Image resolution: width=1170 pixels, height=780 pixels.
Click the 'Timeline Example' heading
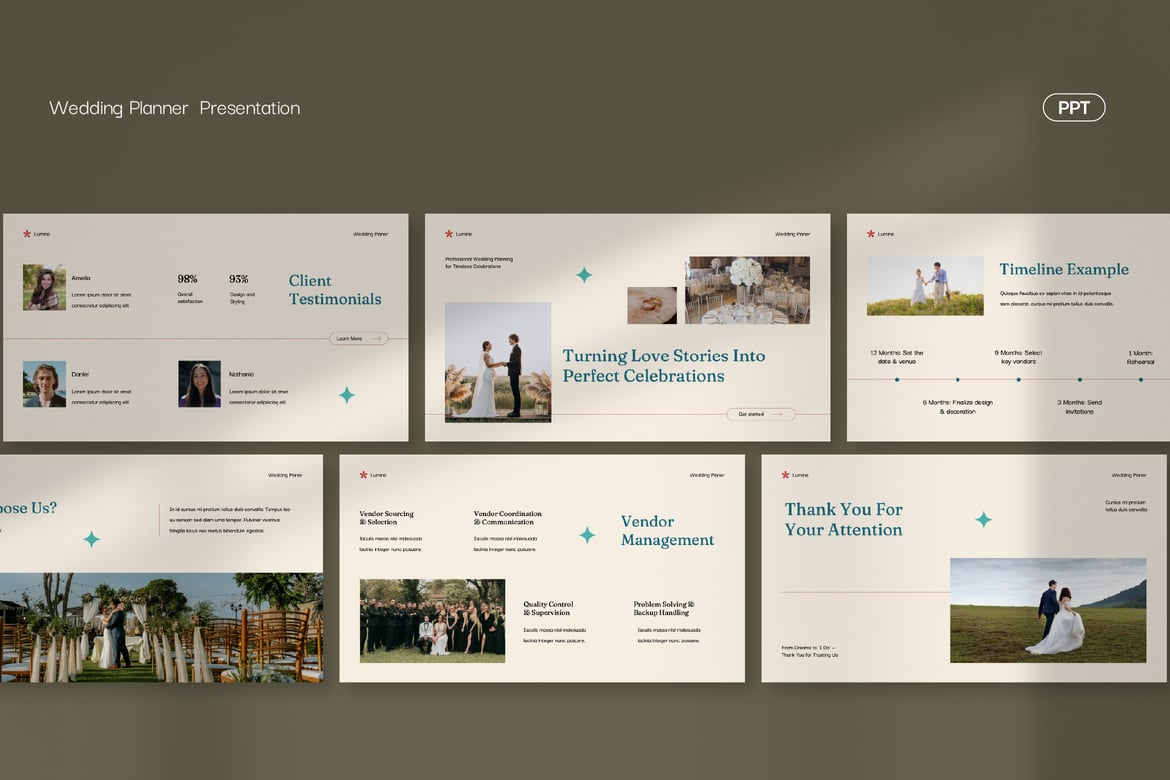point(1064,269)
